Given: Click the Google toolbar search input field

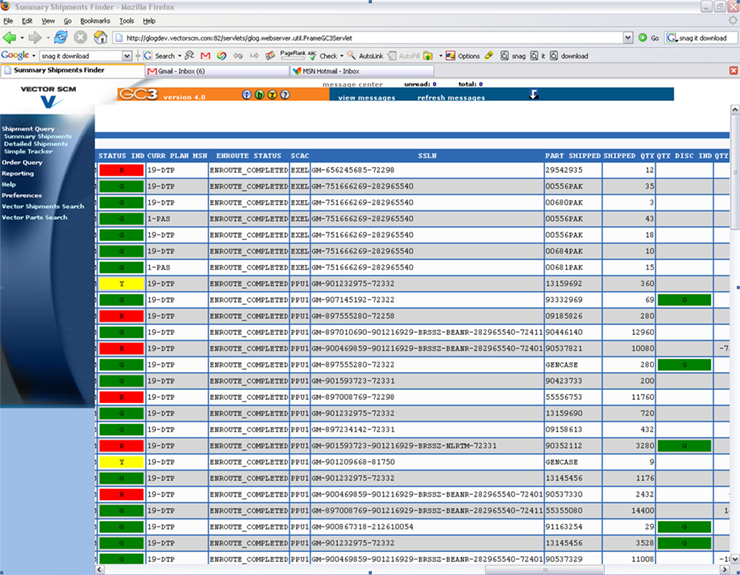Looking at the screenshot, I should (x=81, y=56).
